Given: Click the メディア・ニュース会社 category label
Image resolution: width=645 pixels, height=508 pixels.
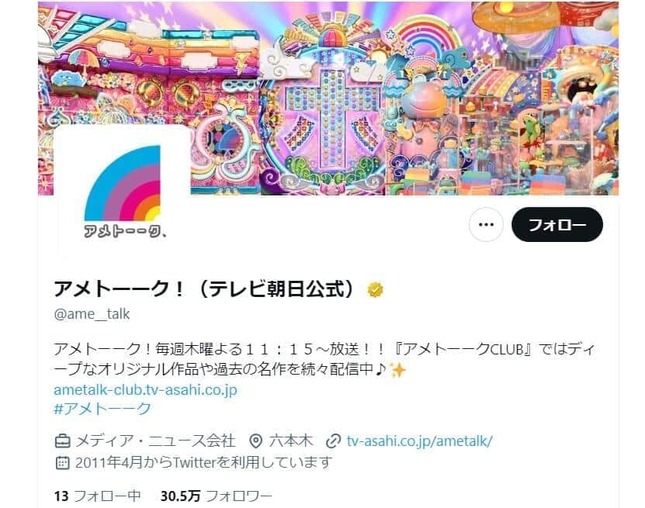Looking at the screenshot, I should coord(155,441).
